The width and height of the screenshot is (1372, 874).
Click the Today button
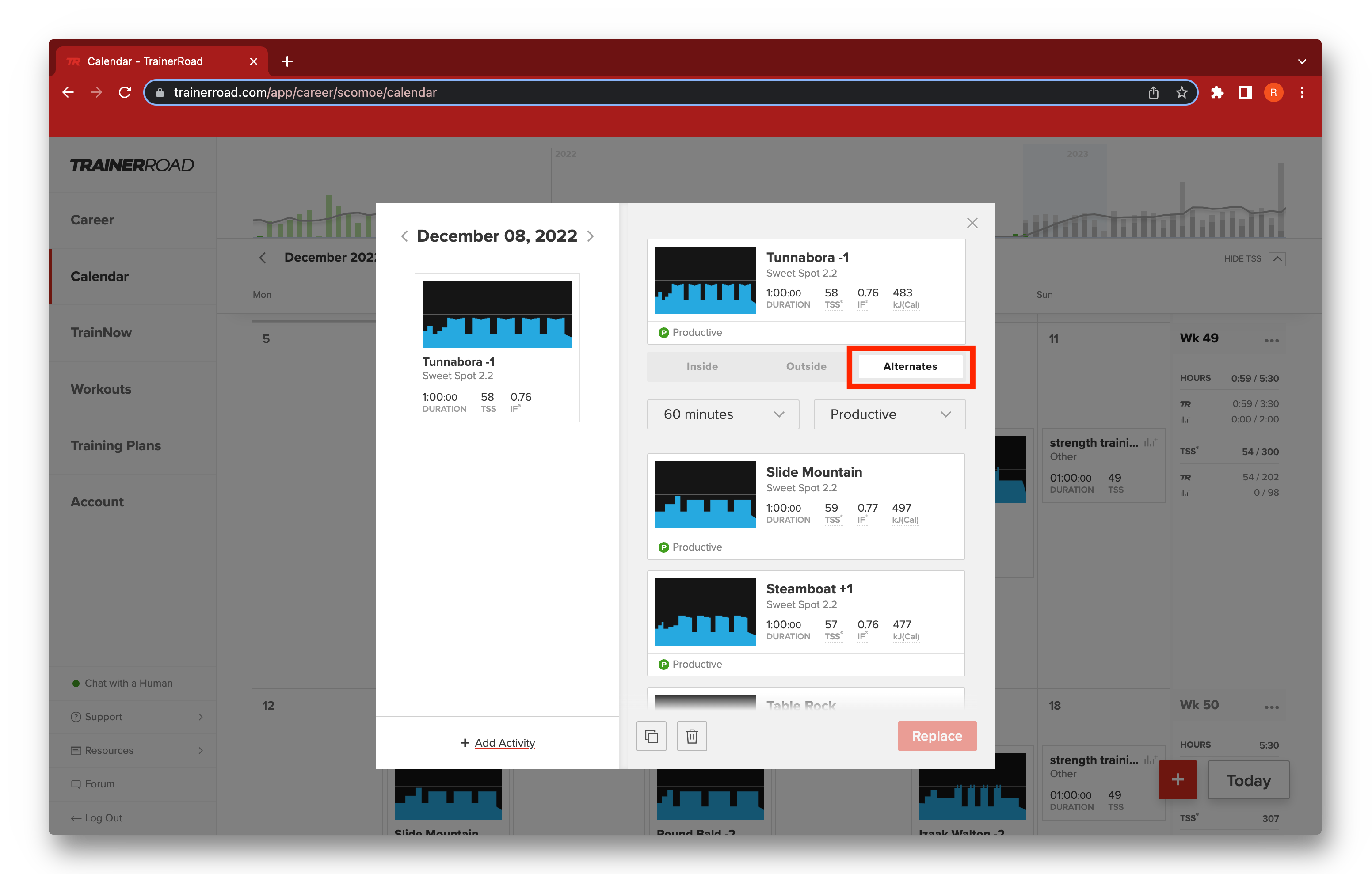(1248, 779)
